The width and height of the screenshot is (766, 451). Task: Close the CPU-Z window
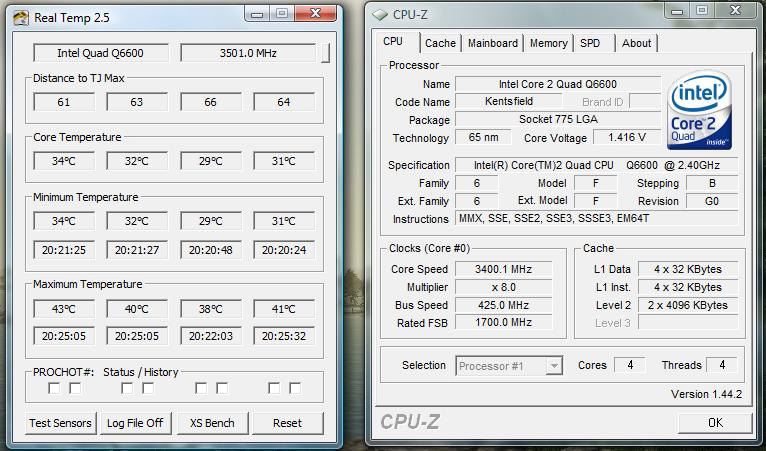[735, 11]
